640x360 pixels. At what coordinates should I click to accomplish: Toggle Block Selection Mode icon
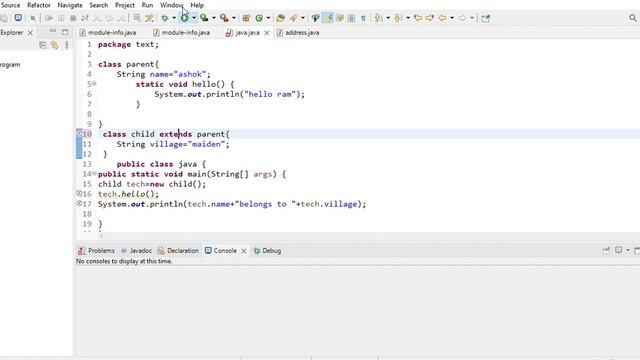(x=351, y=18)
